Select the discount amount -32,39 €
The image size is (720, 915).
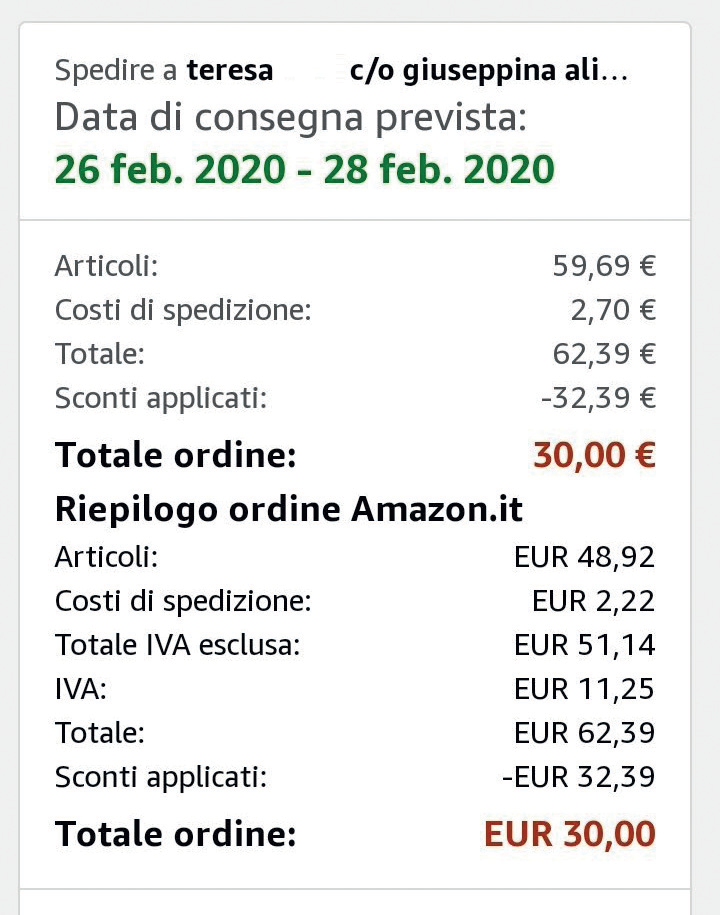598,398
